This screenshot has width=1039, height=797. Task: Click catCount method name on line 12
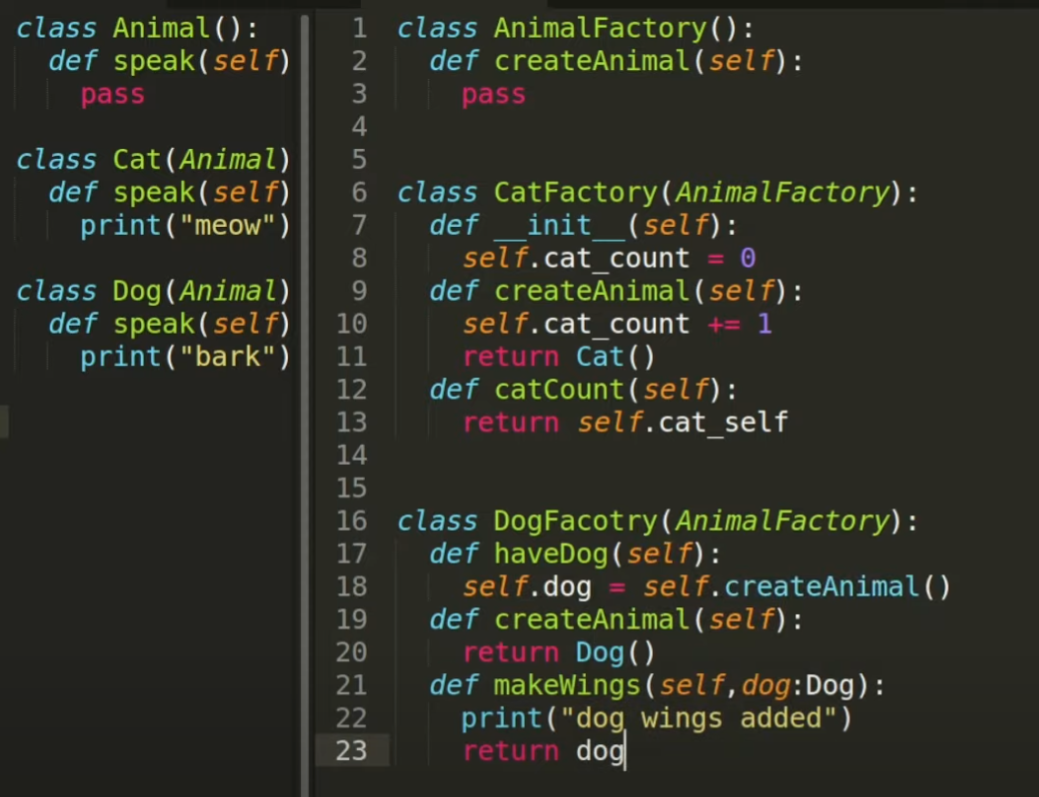pyautogui.click(x=559, y=390)
